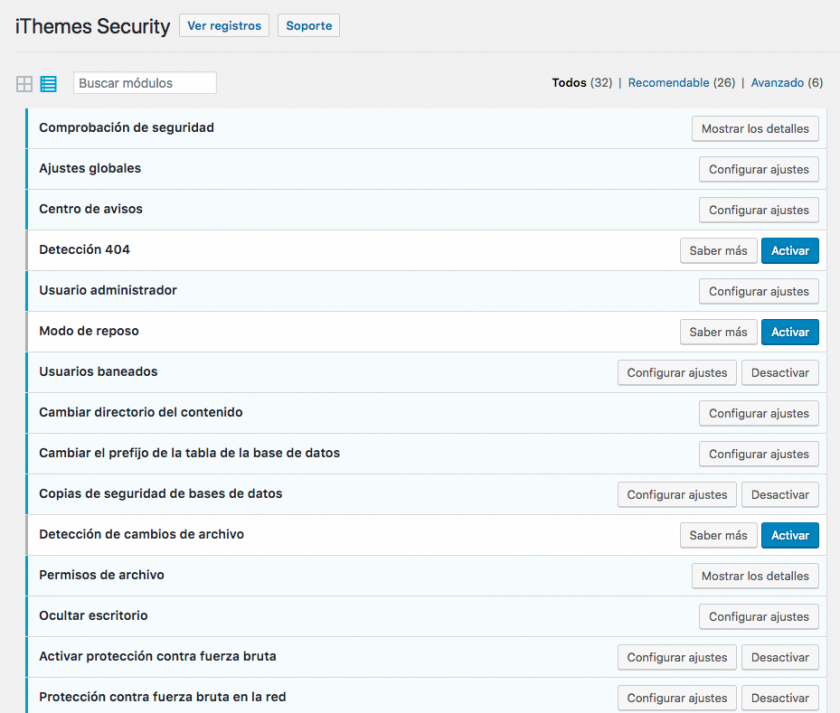Open Ver registros button
The image size is (840, 713).
(224, 26)
